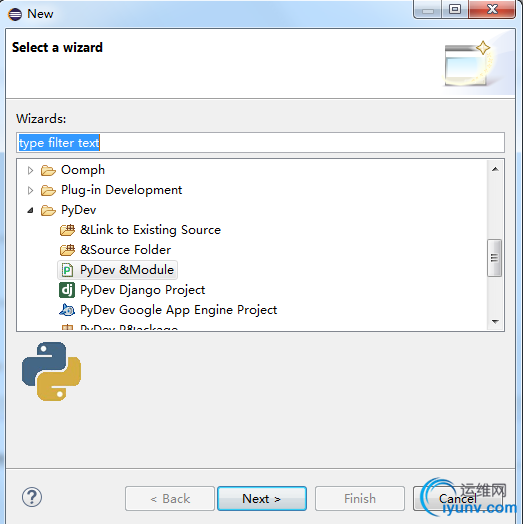Viewport: 523px width, 524px height.
Task: Click the Source Folder package icon
Action: pyautogui.click(x=68, y=250)
